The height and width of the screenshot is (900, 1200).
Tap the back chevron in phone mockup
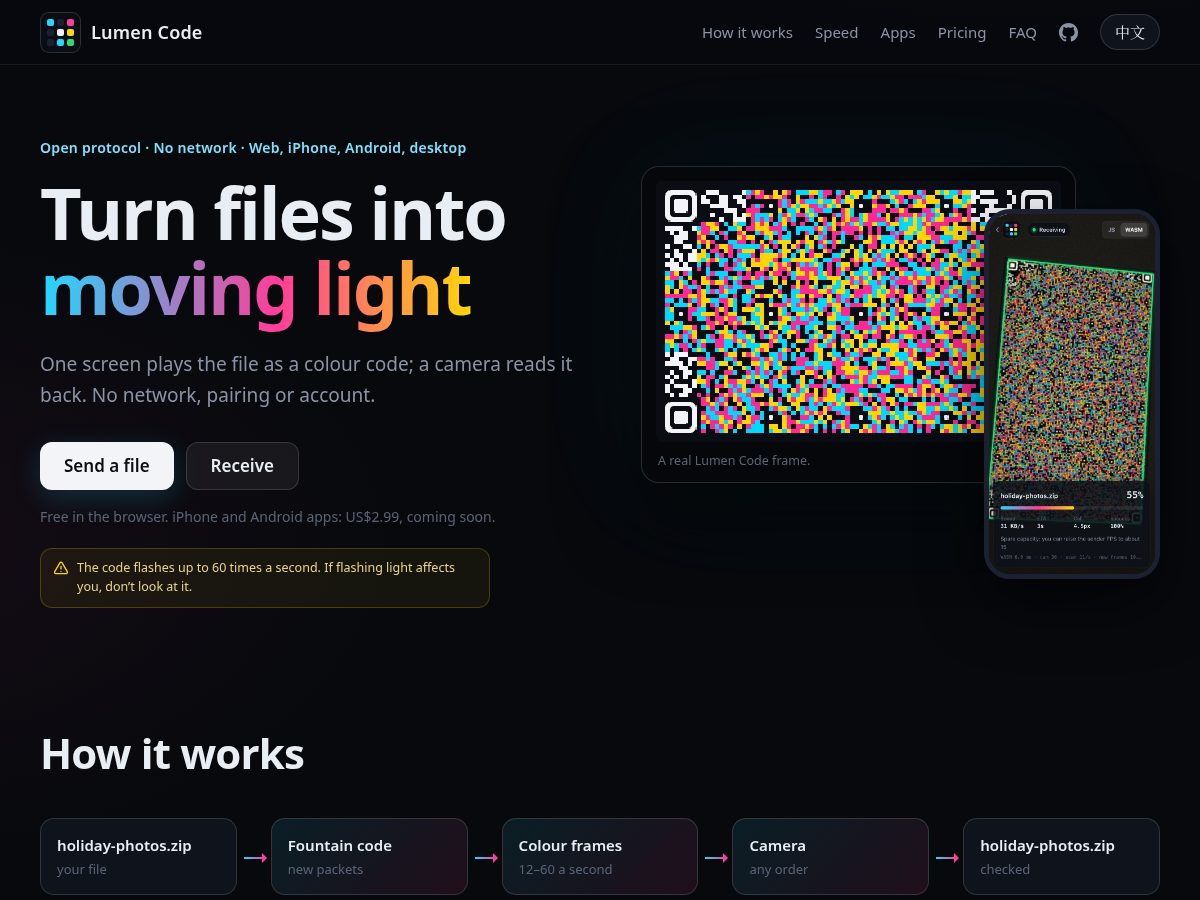coord(997,230)
